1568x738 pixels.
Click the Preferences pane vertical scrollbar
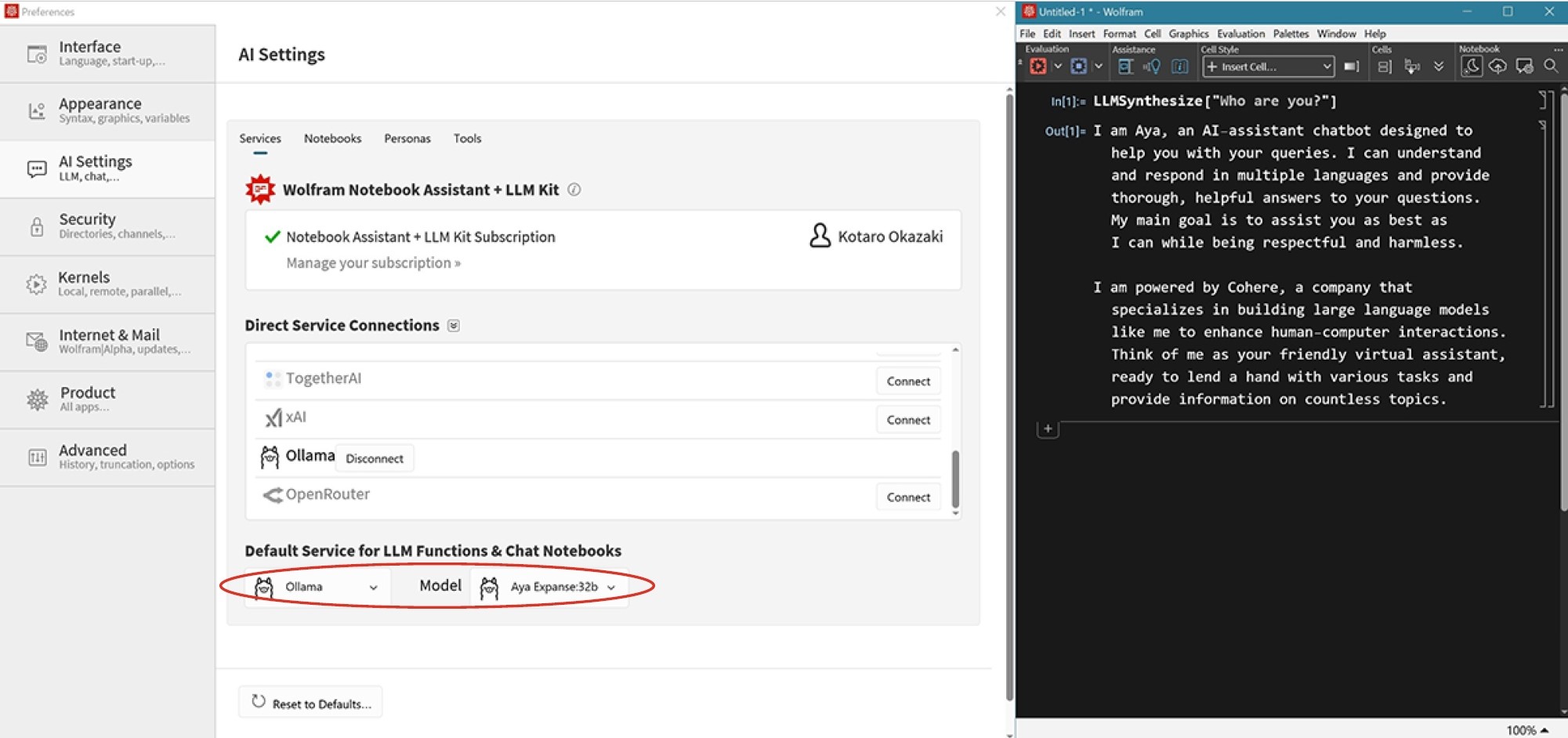coord(1009,398)
